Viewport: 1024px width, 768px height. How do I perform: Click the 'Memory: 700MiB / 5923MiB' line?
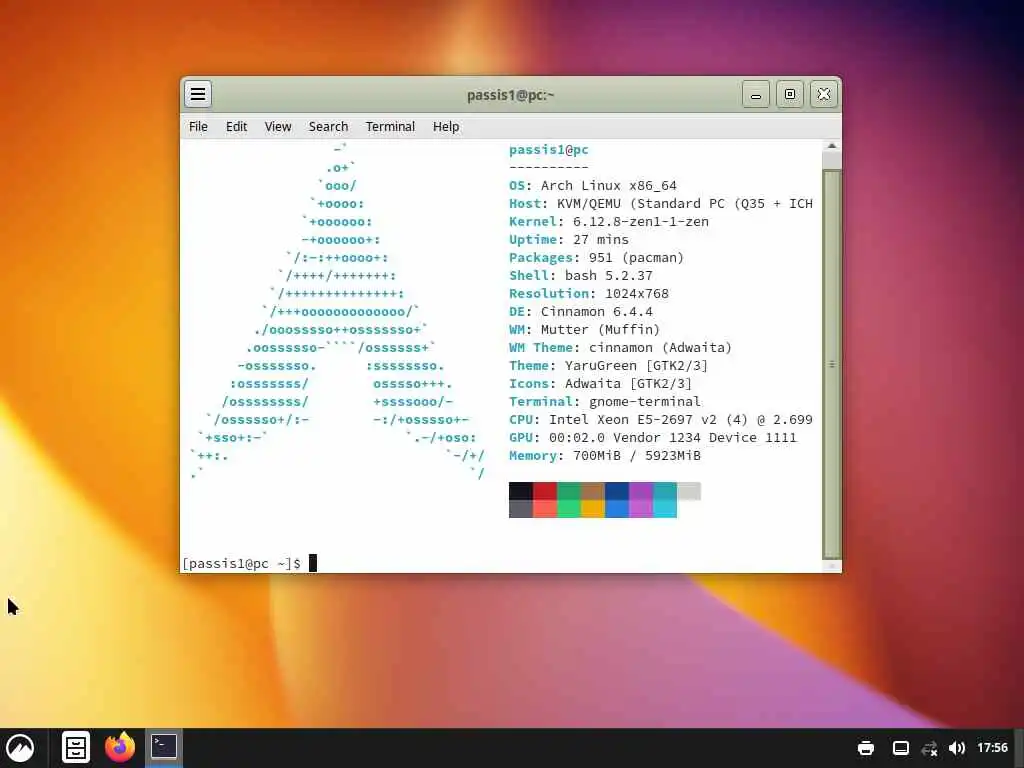(605, 456)
